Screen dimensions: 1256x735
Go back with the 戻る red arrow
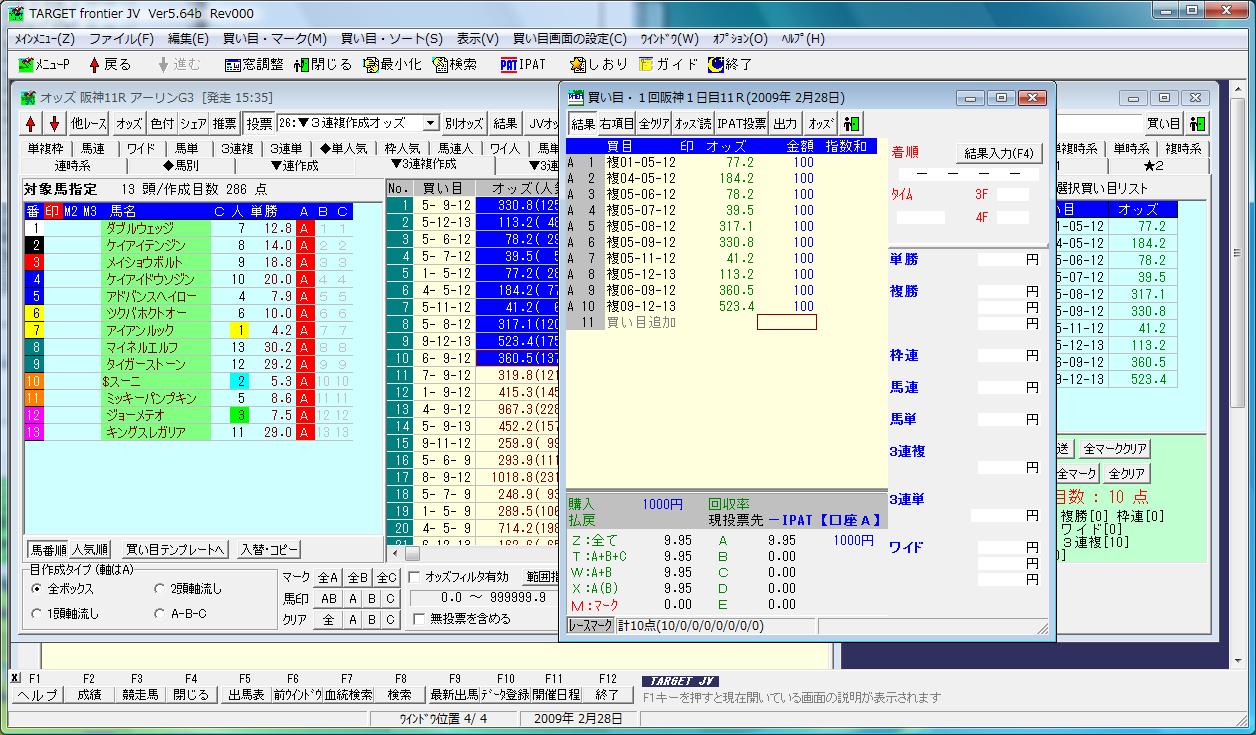point(110,64)
